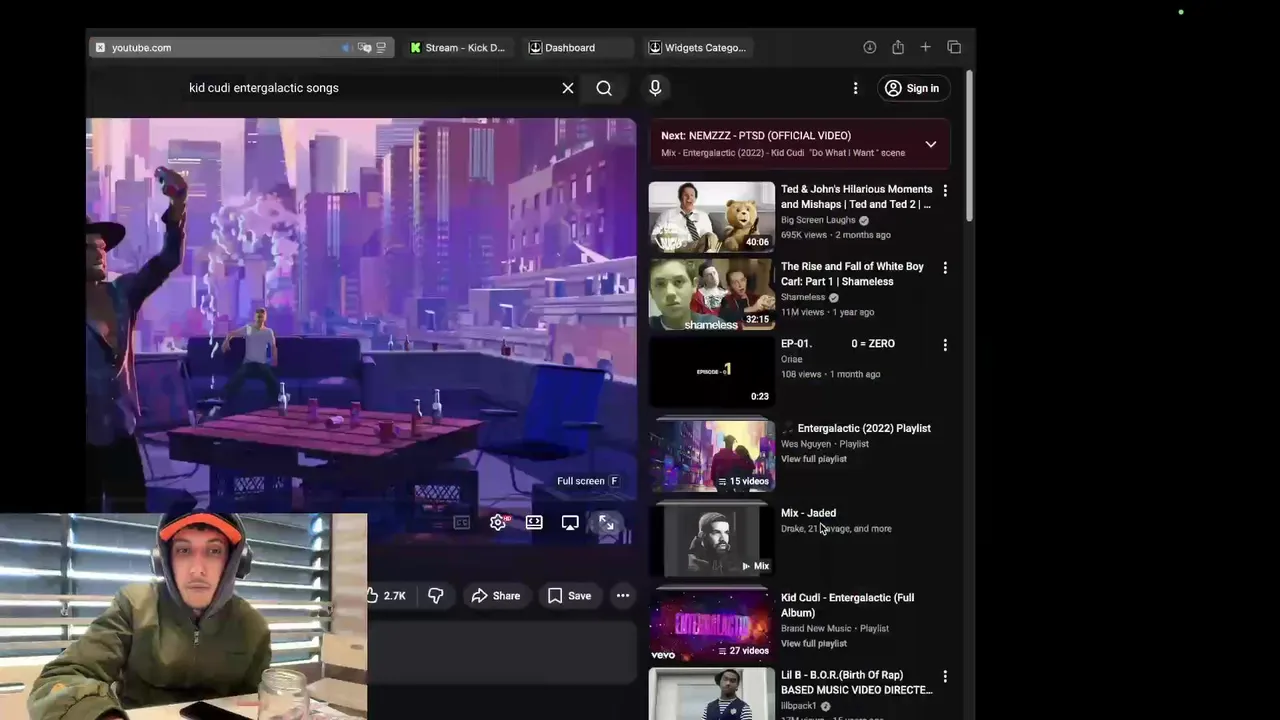This screenshot has width=1280, height=720.
Task: Expand the Next: NEMZZZ - PTSD queue chevron
Action: pyautogui.click(x=931, y=144)
